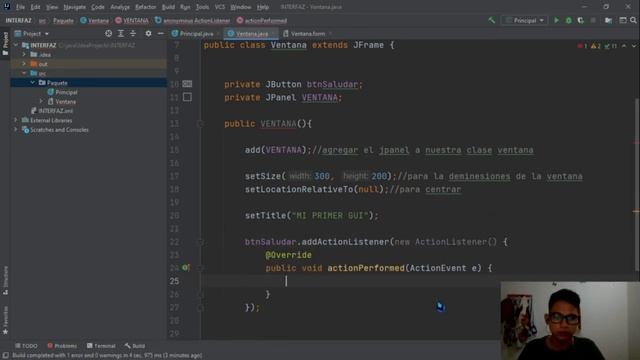Toggle the Project side tool button
The width and height of the screenshot is (640, 360).
point(5,44)
